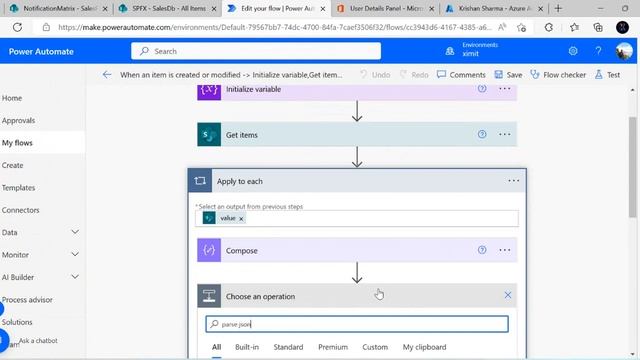Go to Home in sidebar

coord(42,98)
